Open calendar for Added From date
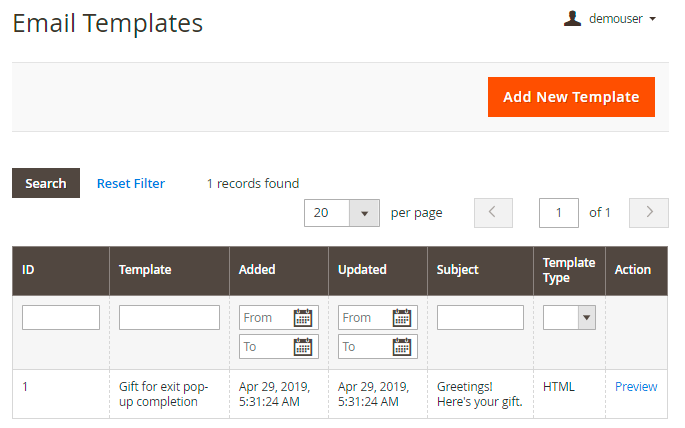The image size is (685, 428). pos(303,318)
